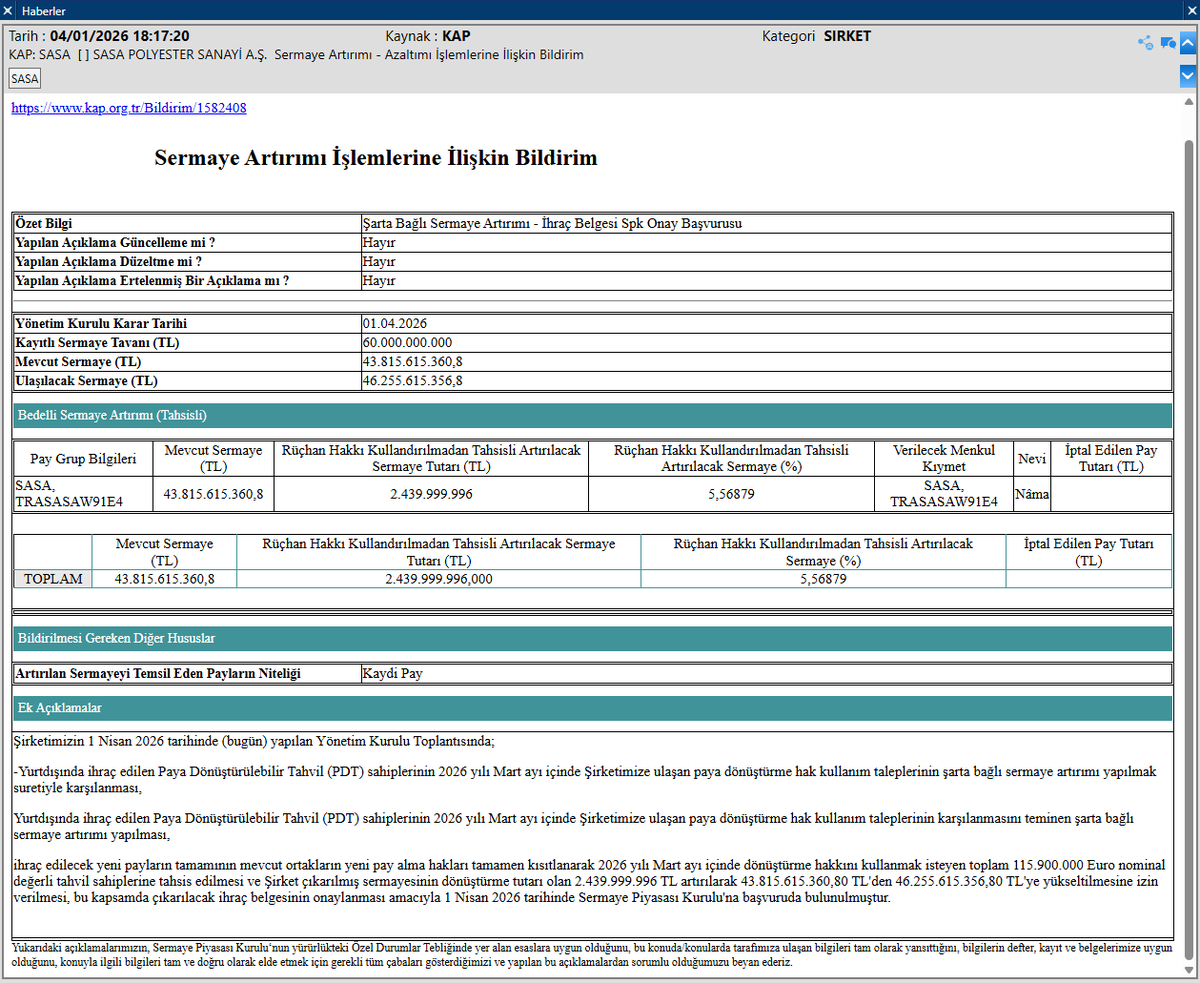Click 'Ulaşılacak Sermaye (TL)' label
Image resolution: width=1200 pixels, height=983 pixels.
pos(87,381)
